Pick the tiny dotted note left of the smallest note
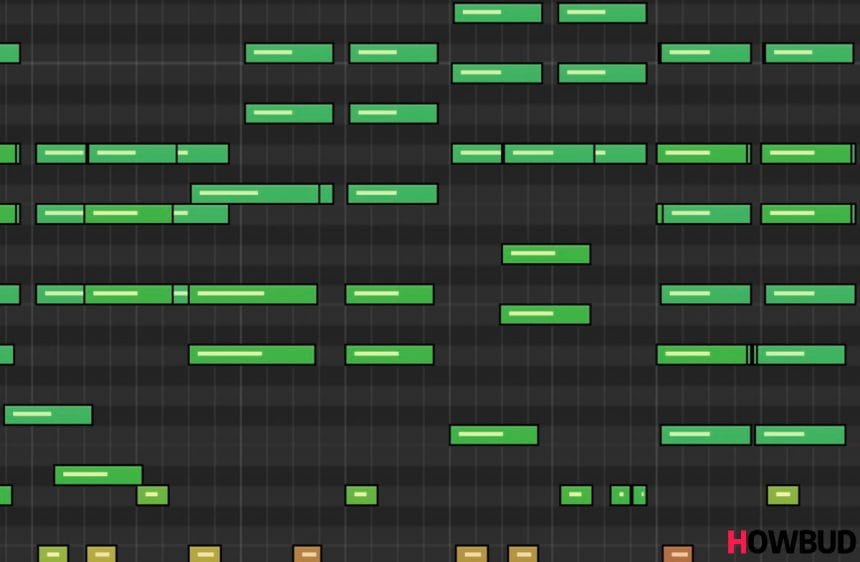860x562 pixels. click(x=620, y=495)
